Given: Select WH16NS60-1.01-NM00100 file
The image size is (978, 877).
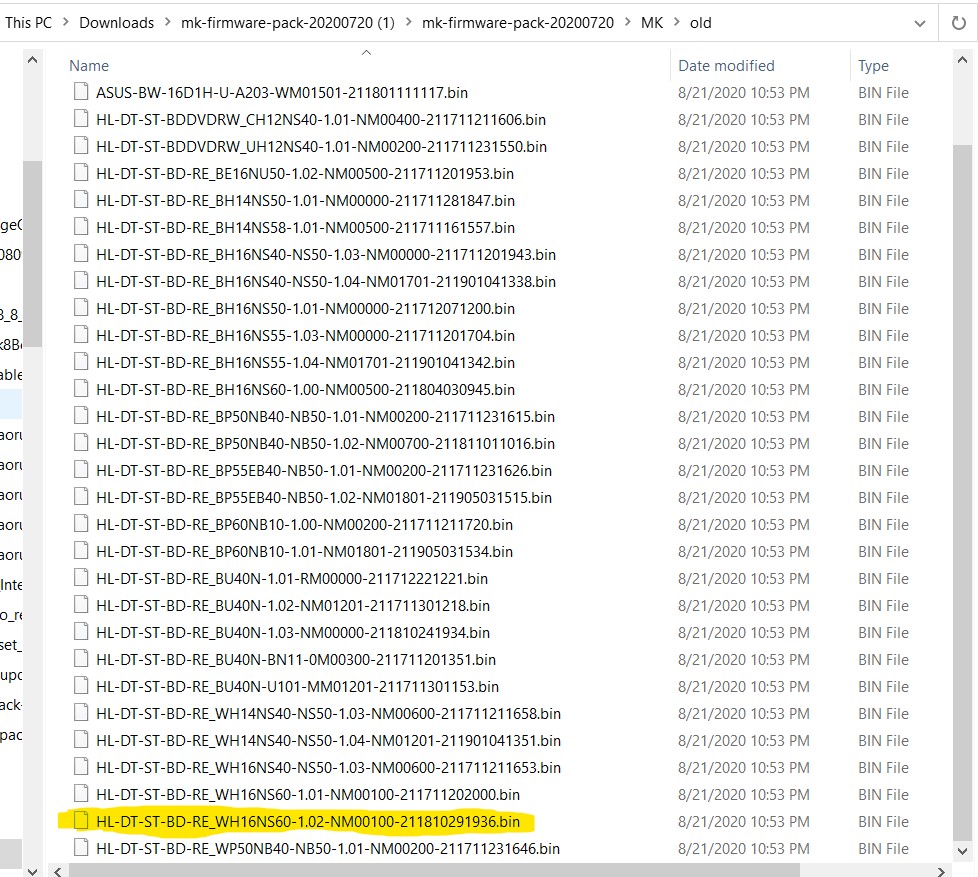Looking at the screenshot, I should point(308,795).
